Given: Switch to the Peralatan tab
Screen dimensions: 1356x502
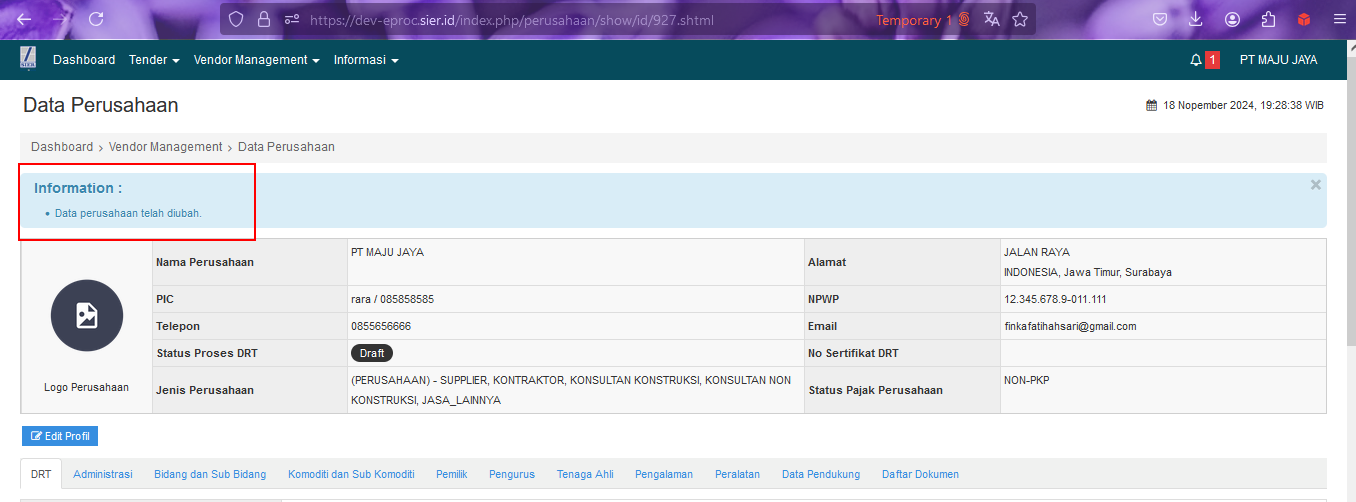Looking at the screenshot, I should [737, 475].
